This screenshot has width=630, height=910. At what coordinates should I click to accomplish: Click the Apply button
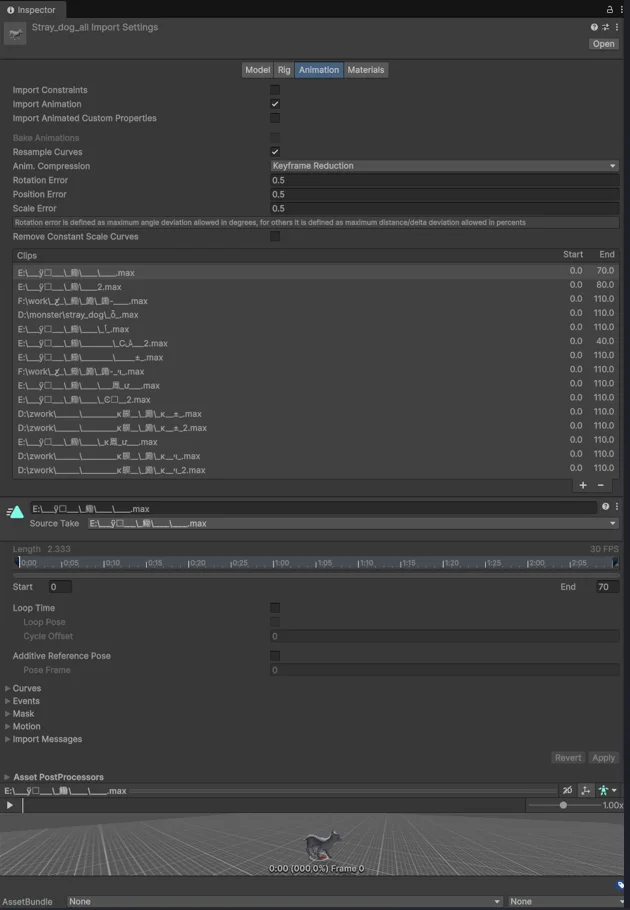(x=603, y=758)
